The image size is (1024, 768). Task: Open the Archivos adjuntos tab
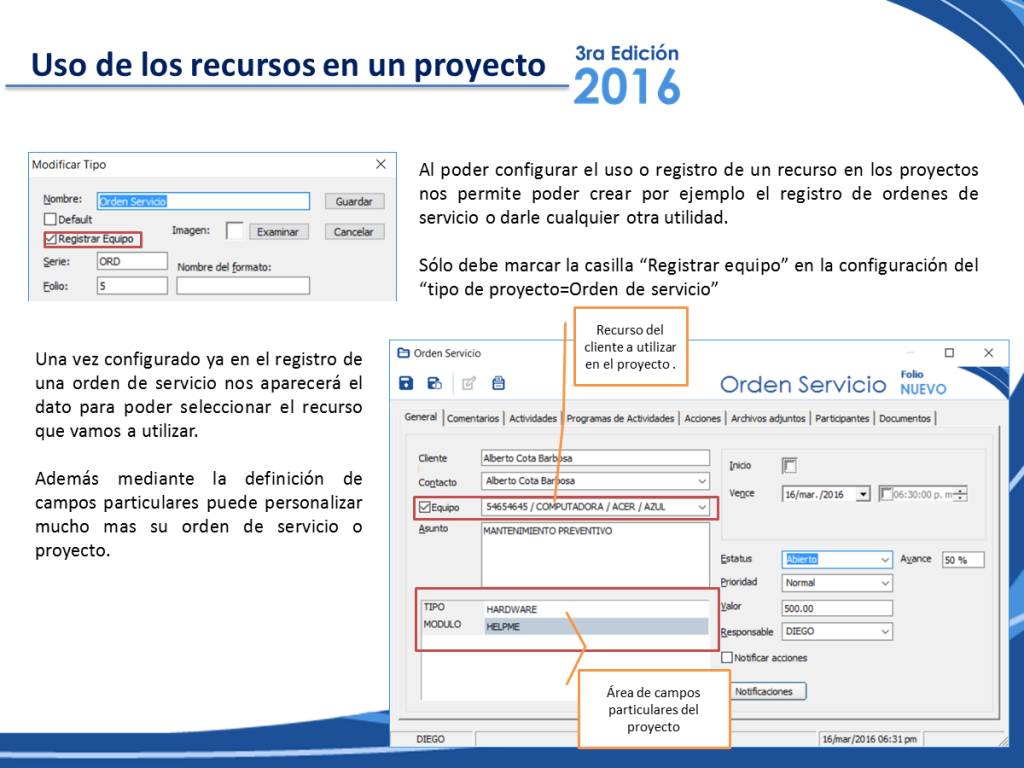(x=768, y=419)
